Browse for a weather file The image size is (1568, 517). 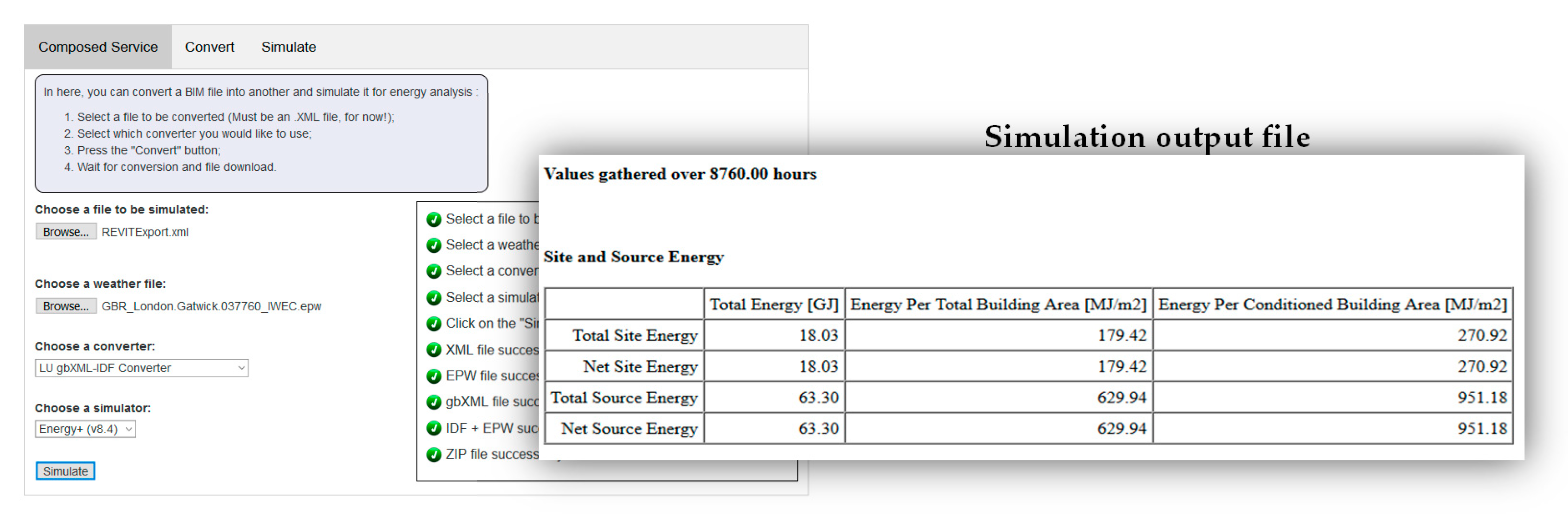point(66,306)
